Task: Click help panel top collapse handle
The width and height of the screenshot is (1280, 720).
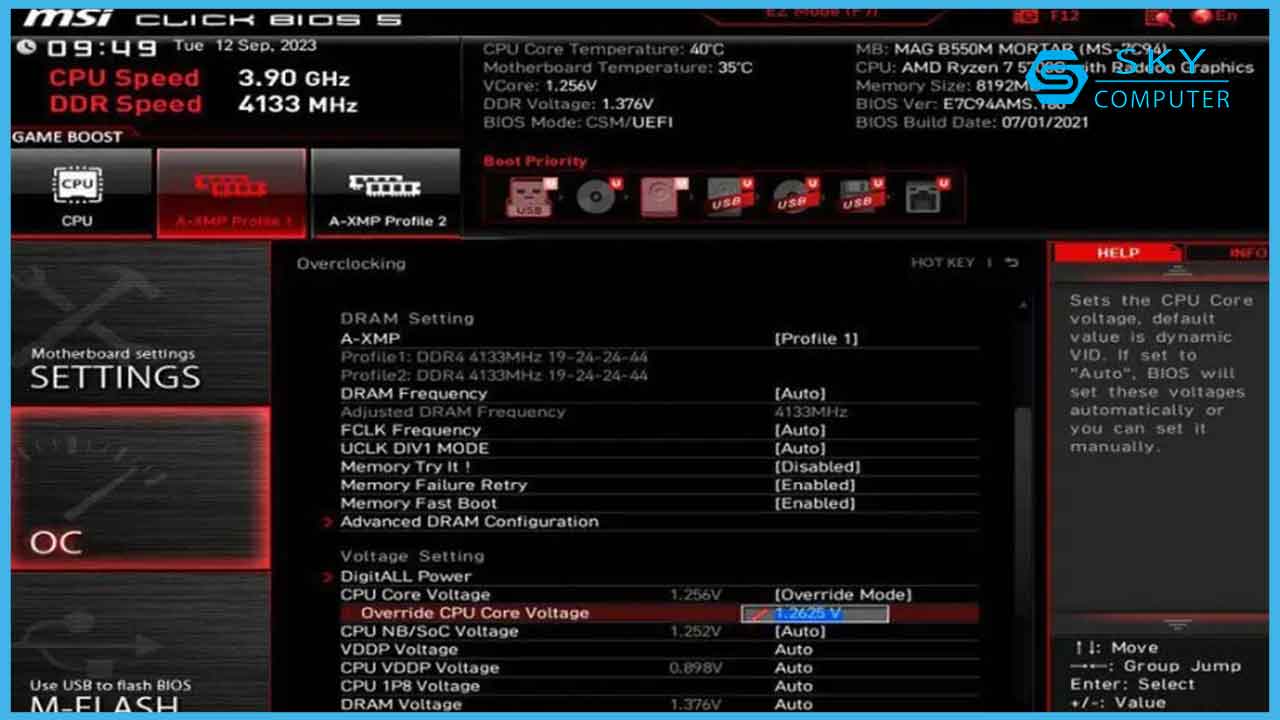Action: (x=1176, y=272)
